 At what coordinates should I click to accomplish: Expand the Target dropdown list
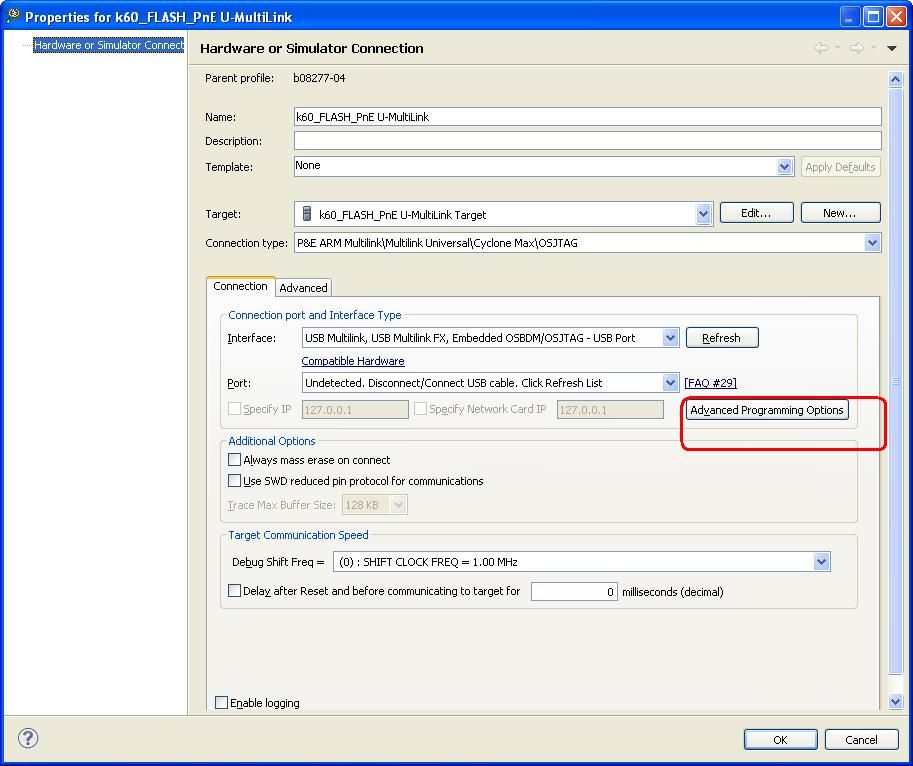point(703,214)
